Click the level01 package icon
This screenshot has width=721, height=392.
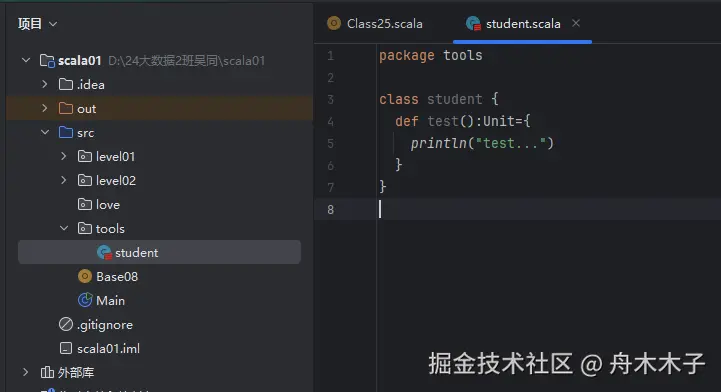85,156
